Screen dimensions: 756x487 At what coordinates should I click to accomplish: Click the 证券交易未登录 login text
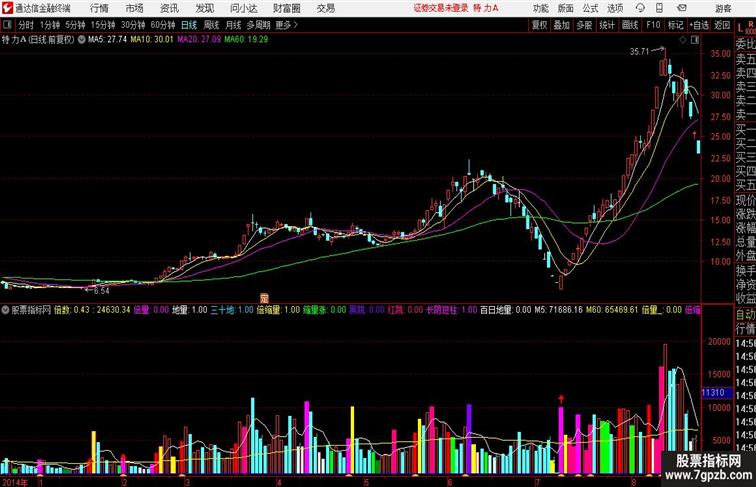[441, 8]
